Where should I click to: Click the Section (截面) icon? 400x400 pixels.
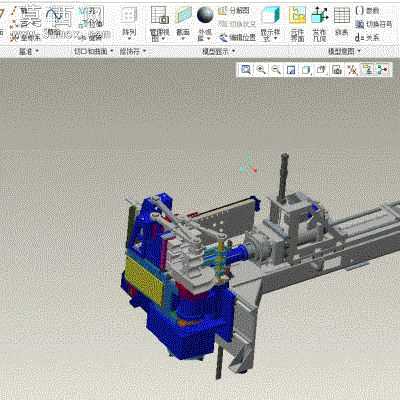(x=183, y=15)
